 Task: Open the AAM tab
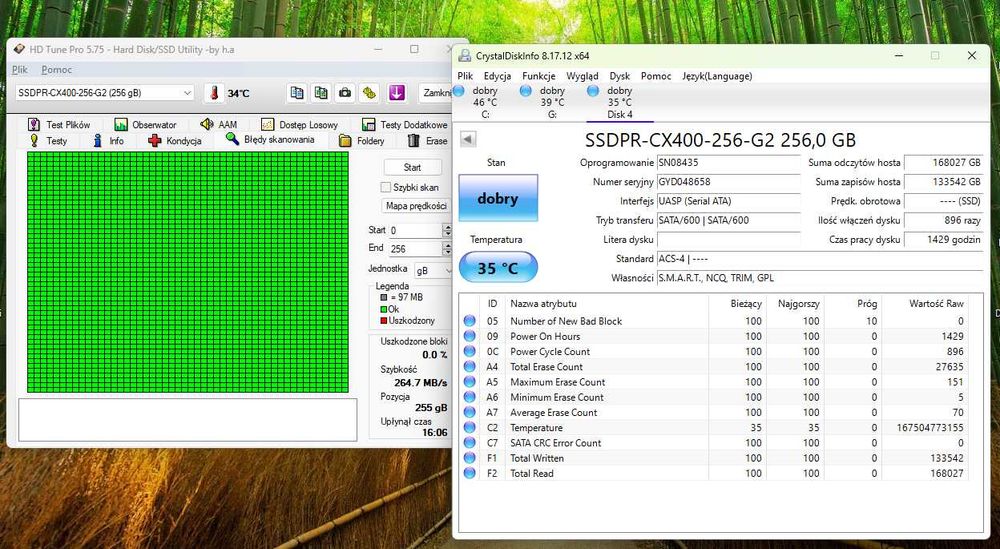point(219,124)
